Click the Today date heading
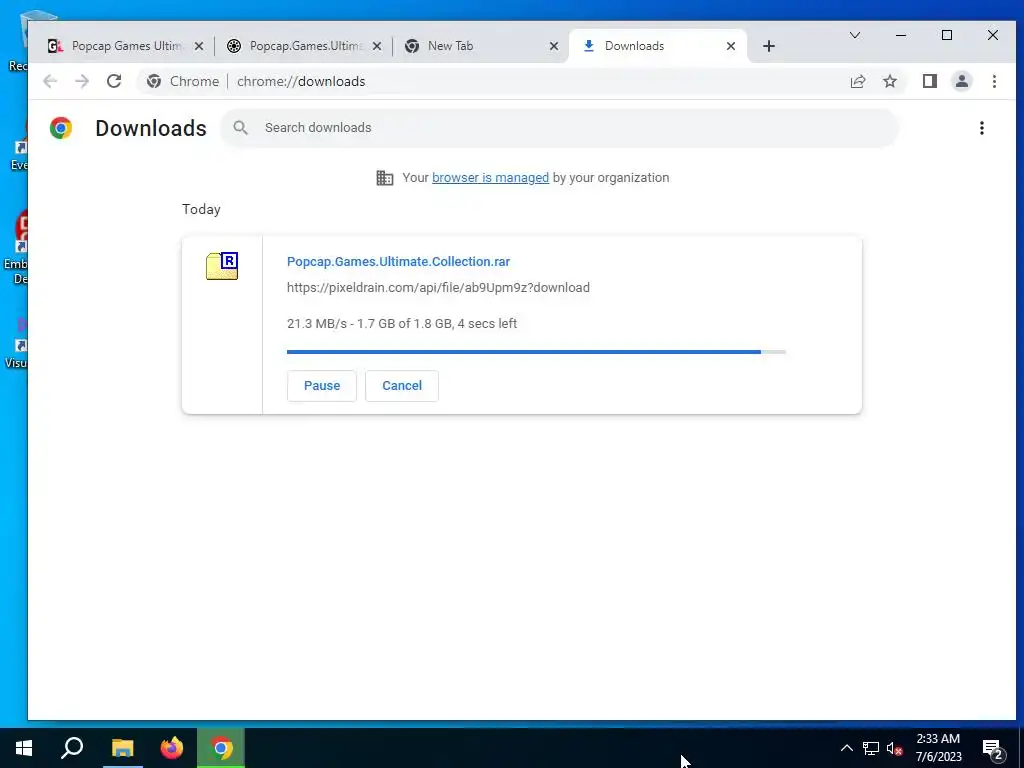 (x=201, y=209)
